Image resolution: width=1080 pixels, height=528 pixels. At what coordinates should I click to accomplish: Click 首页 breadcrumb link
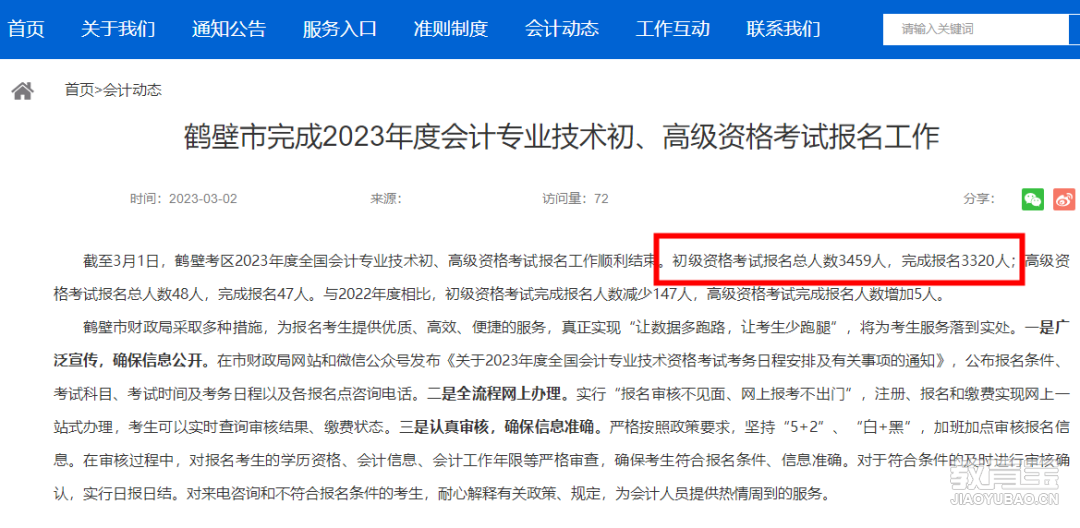[79, 90]
